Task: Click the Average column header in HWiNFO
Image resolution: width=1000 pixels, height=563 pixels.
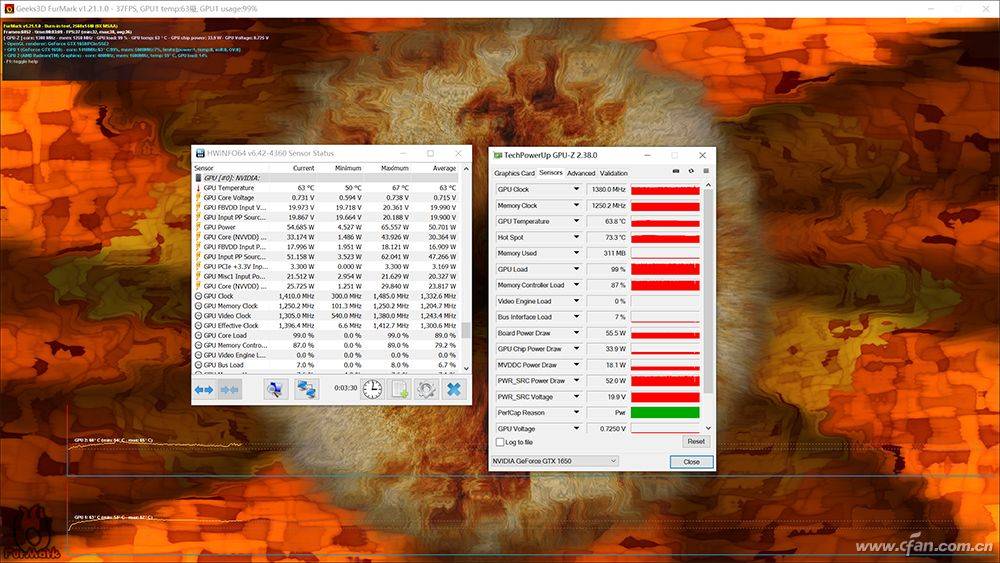Action: click(444, 168)
